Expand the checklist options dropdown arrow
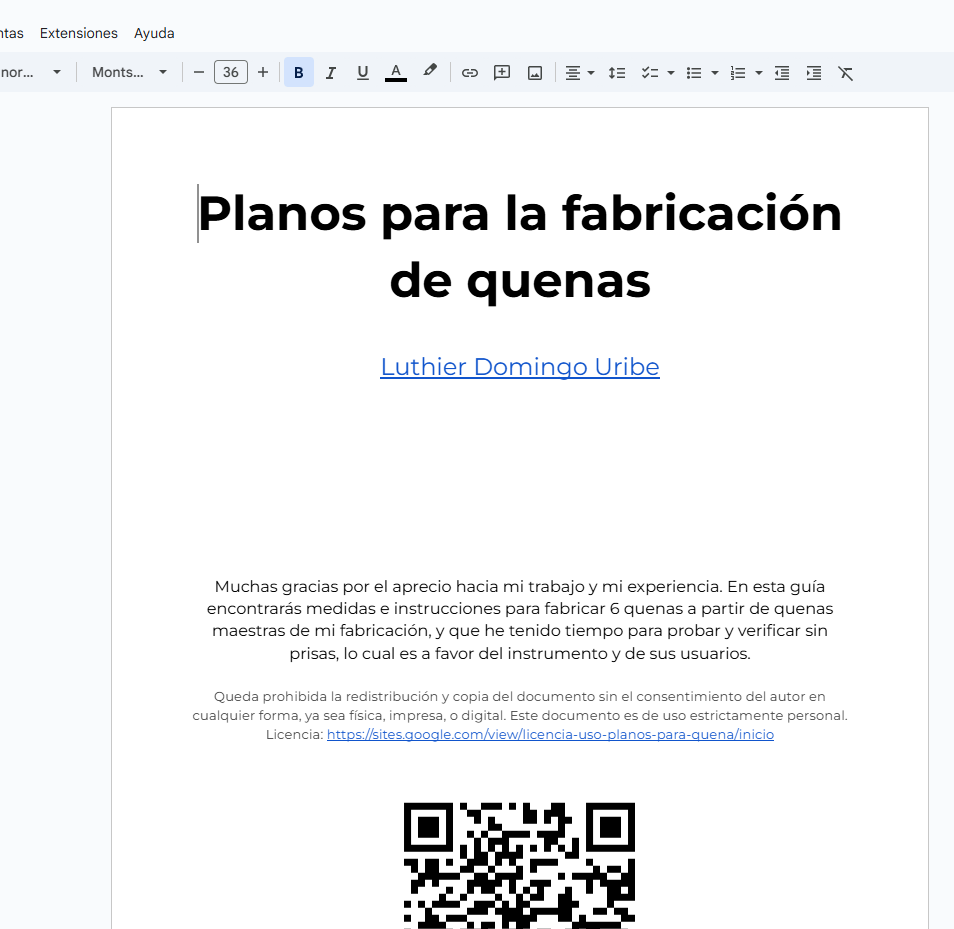The image size is (954, 929). [x=671, y=73]
